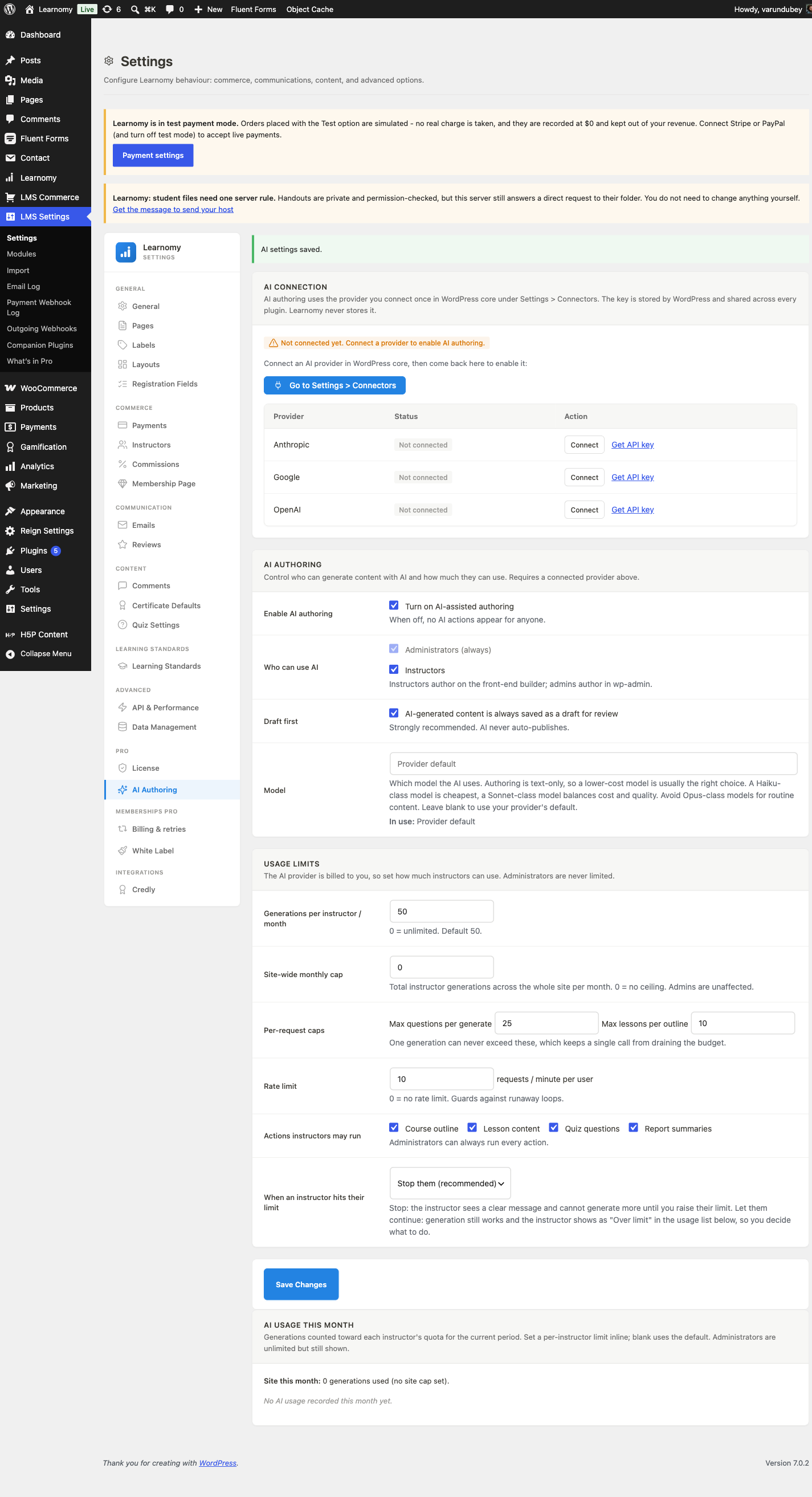Click the Generations per instructor field

click(x=442, y=911)
